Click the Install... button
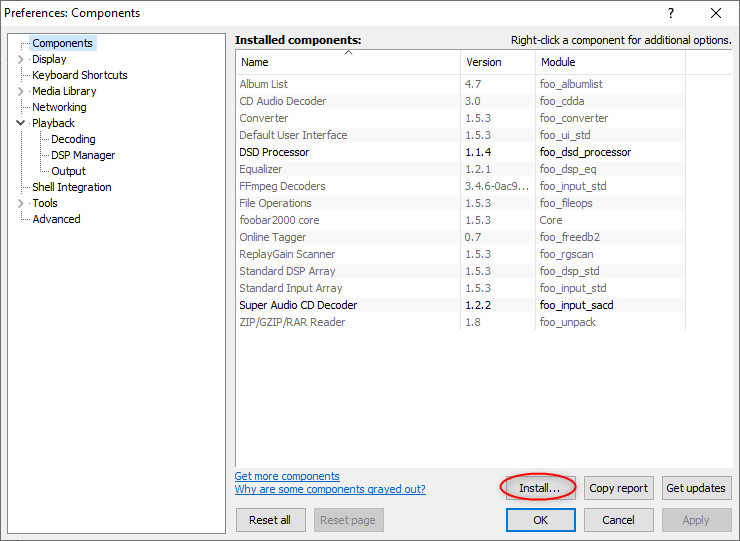Viewport: 740px width, 541px height. [x=540, y=488]
